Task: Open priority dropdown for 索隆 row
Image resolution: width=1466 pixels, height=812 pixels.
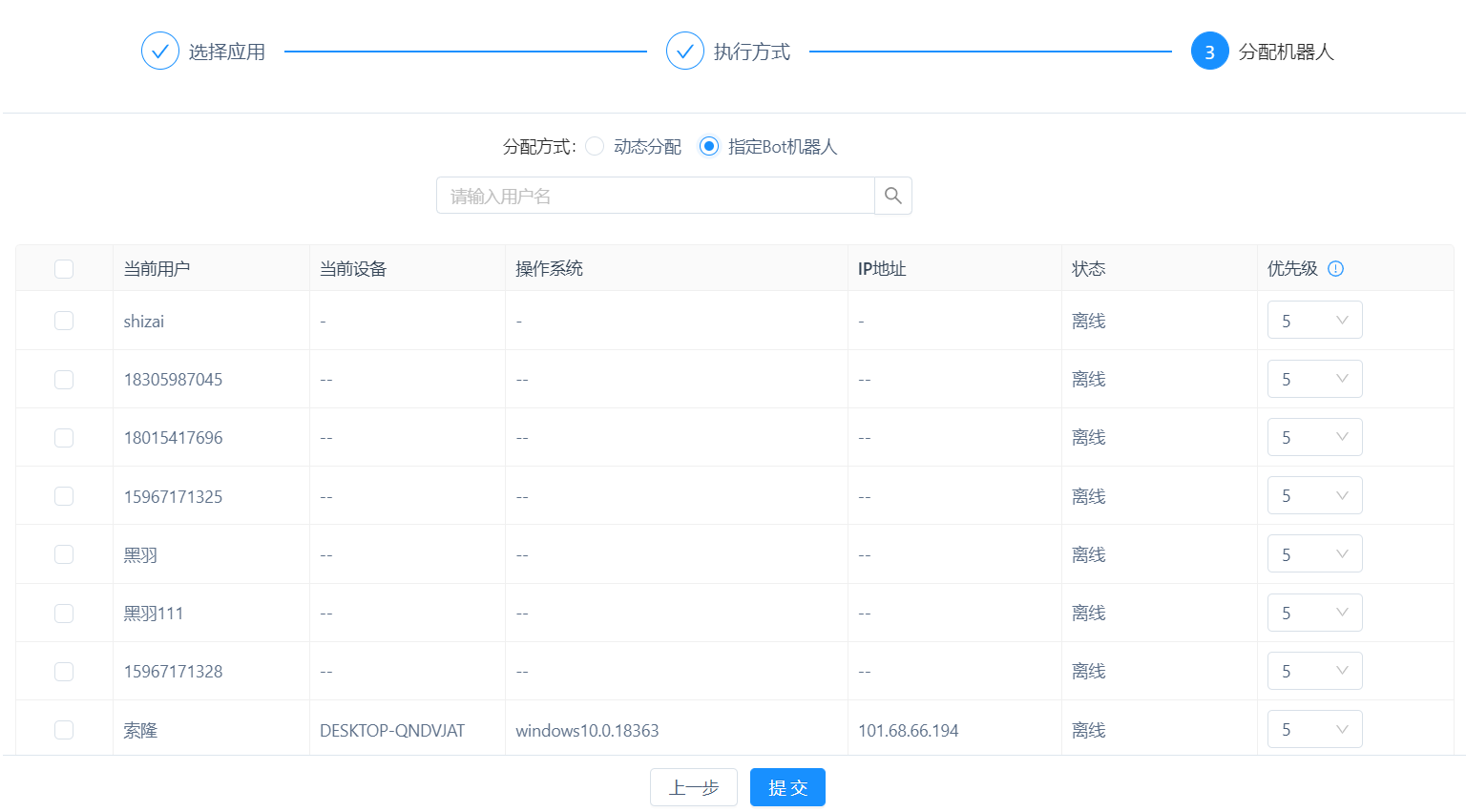Action: (1314, 730)
